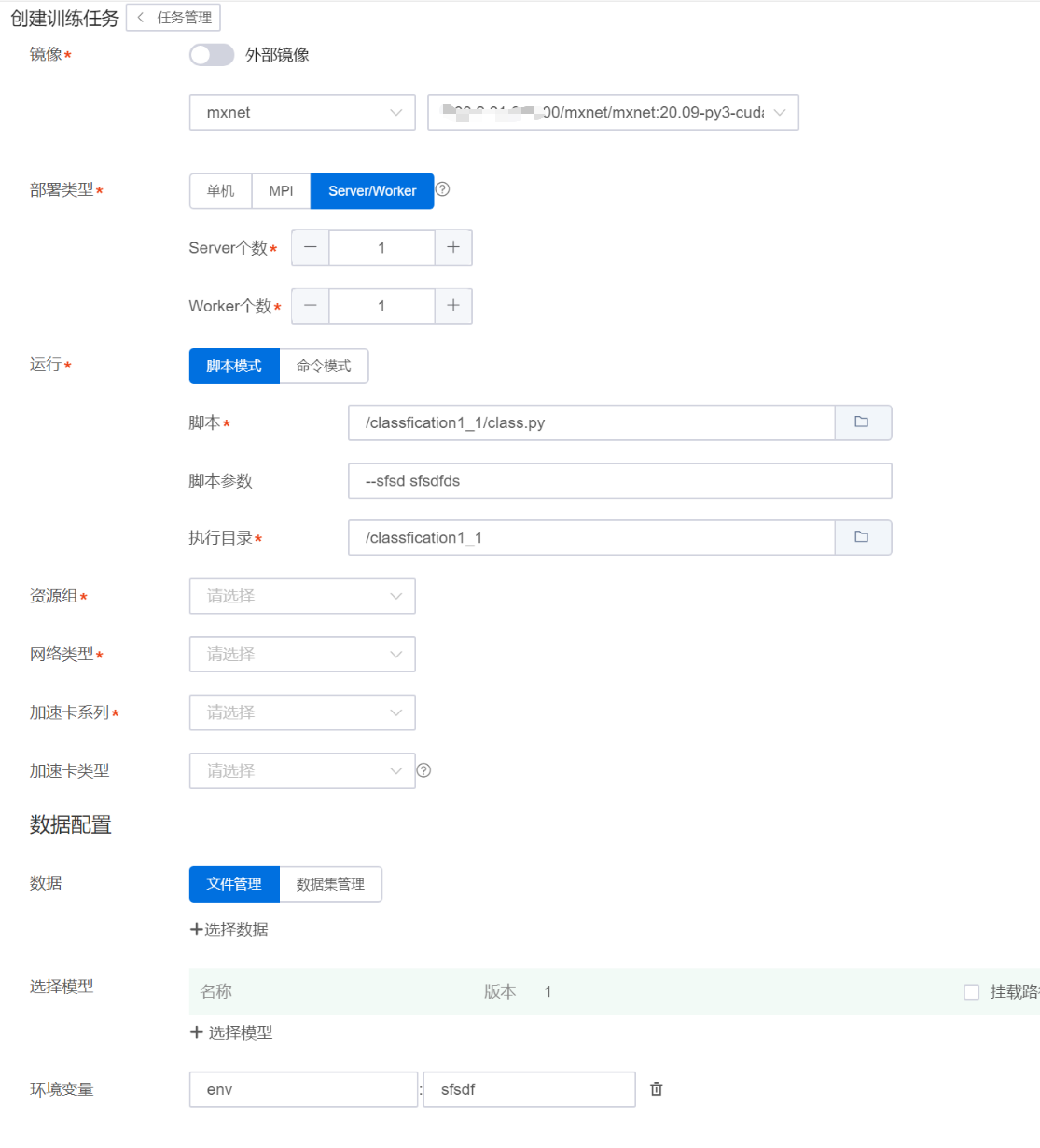Open the 网络类型 network type dropdown
1040x1148 pixels.
(302, 655)
